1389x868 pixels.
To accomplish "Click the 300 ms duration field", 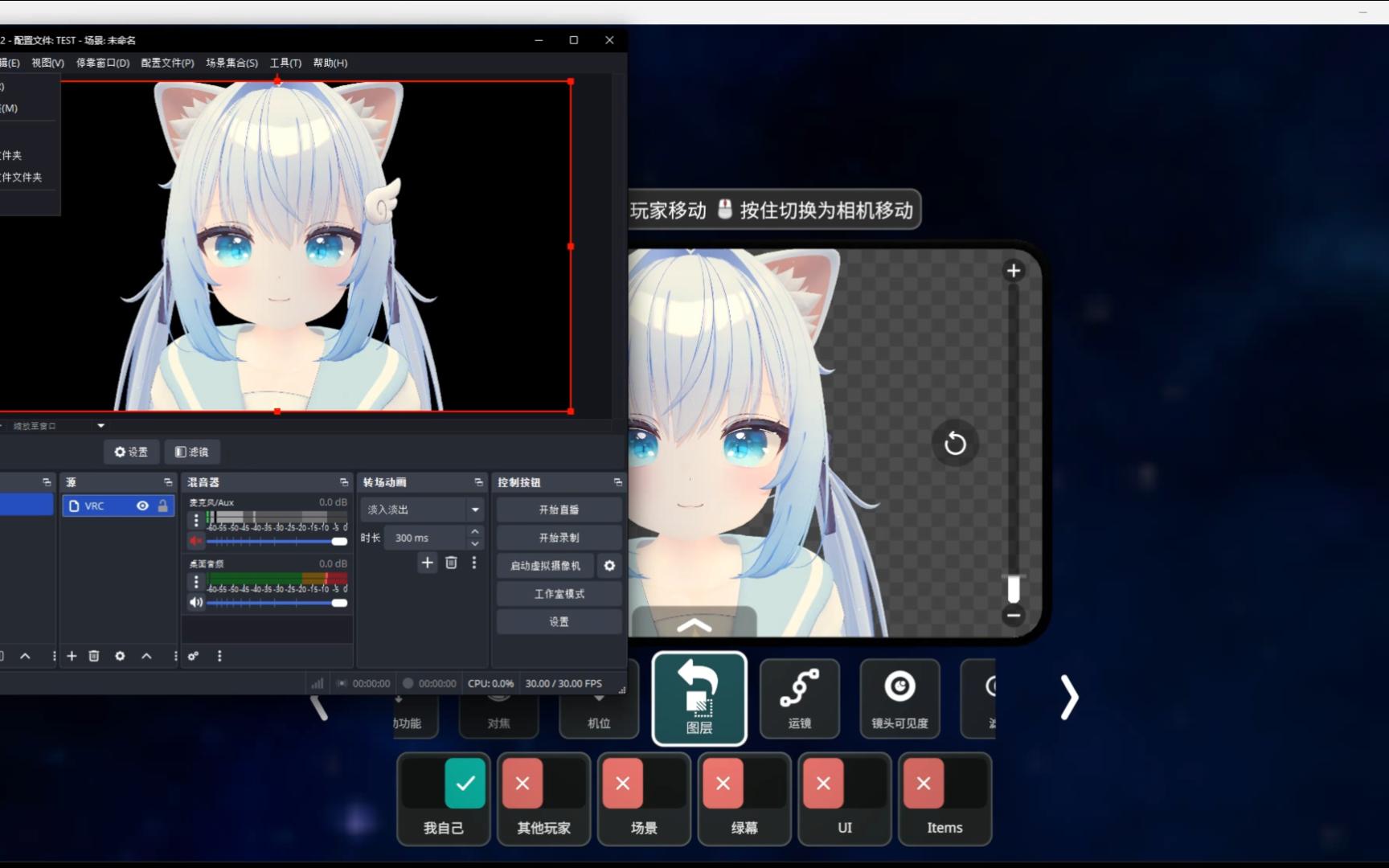I will click(x=424, y=538).
